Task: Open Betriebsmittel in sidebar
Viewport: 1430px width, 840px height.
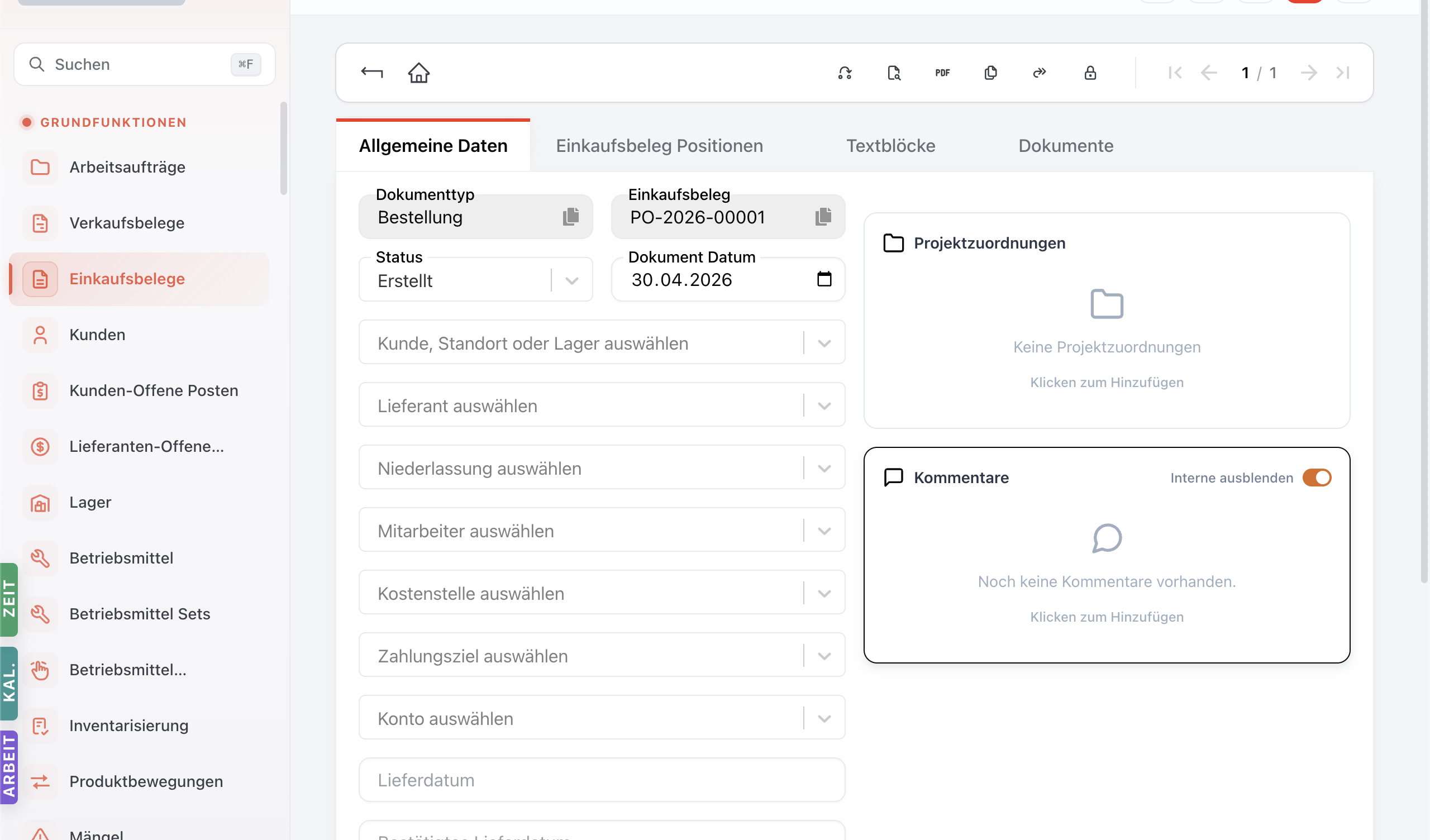Action: pos(139,558)
